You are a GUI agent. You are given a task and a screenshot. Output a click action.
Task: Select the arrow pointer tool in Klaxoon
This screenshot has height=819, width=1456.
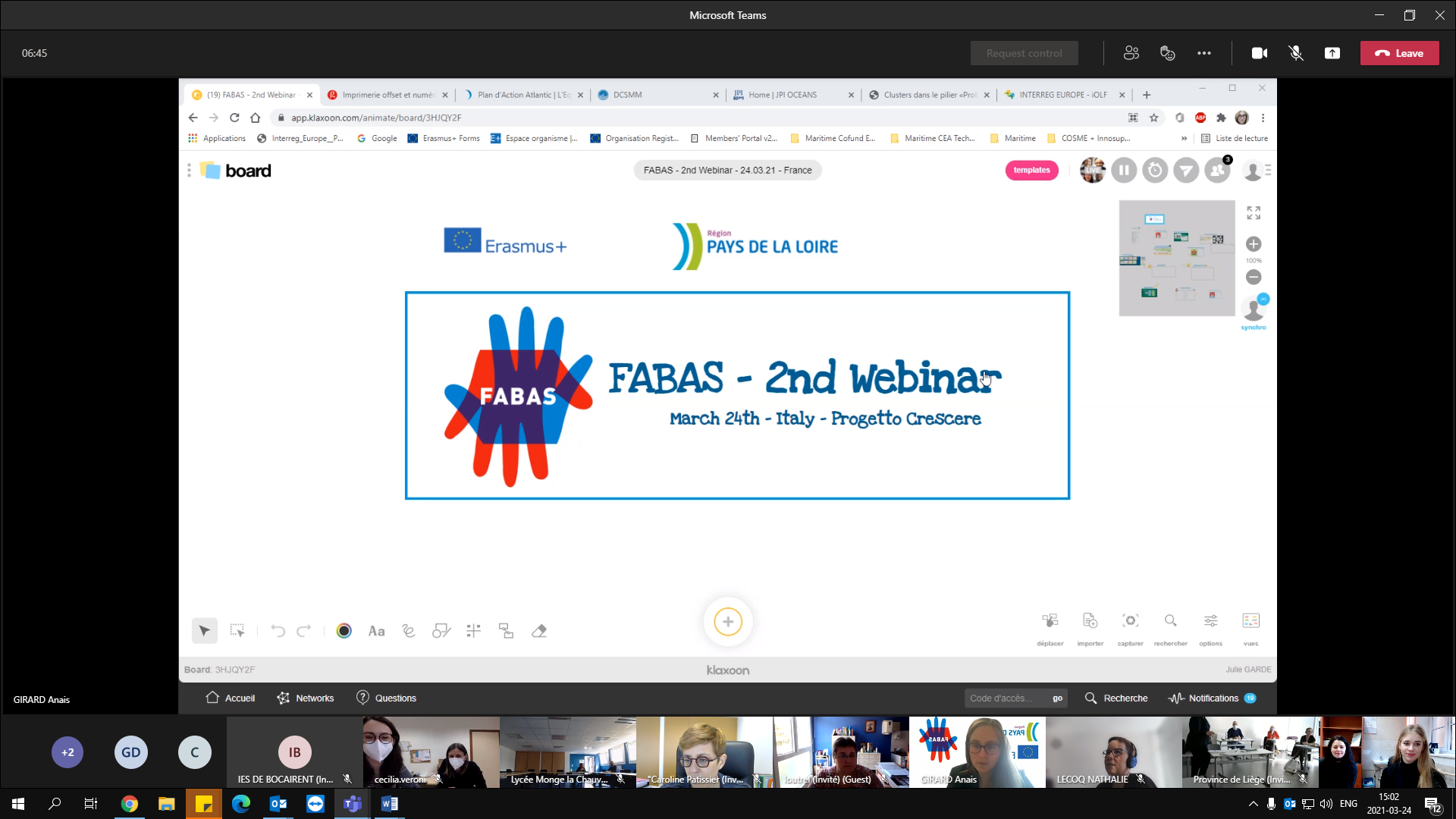204,631
